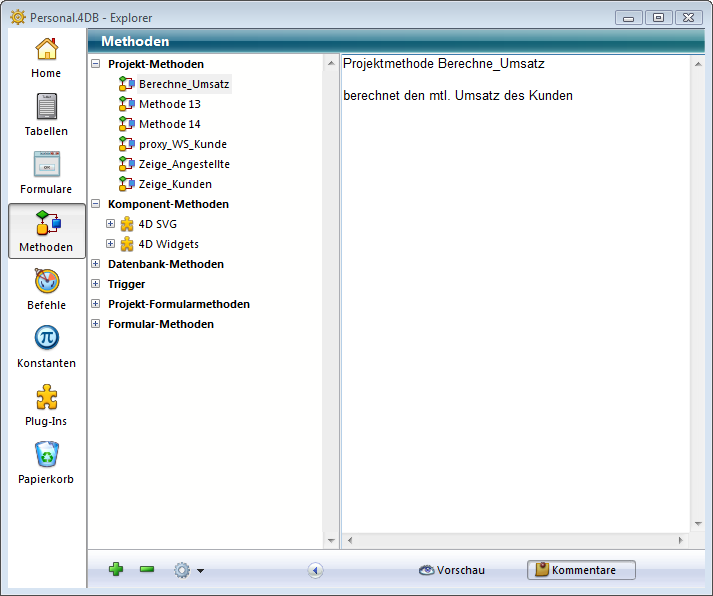Open the Formulare page
This screenshot has height=596, width=713.
(x=46, y=173)
